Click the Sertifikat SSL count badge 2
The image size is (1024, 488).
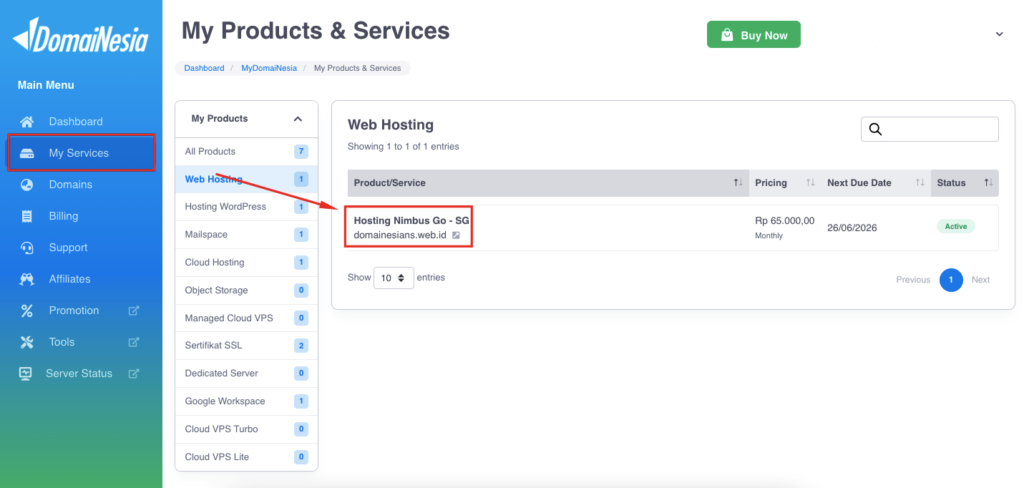click(301, 346)
